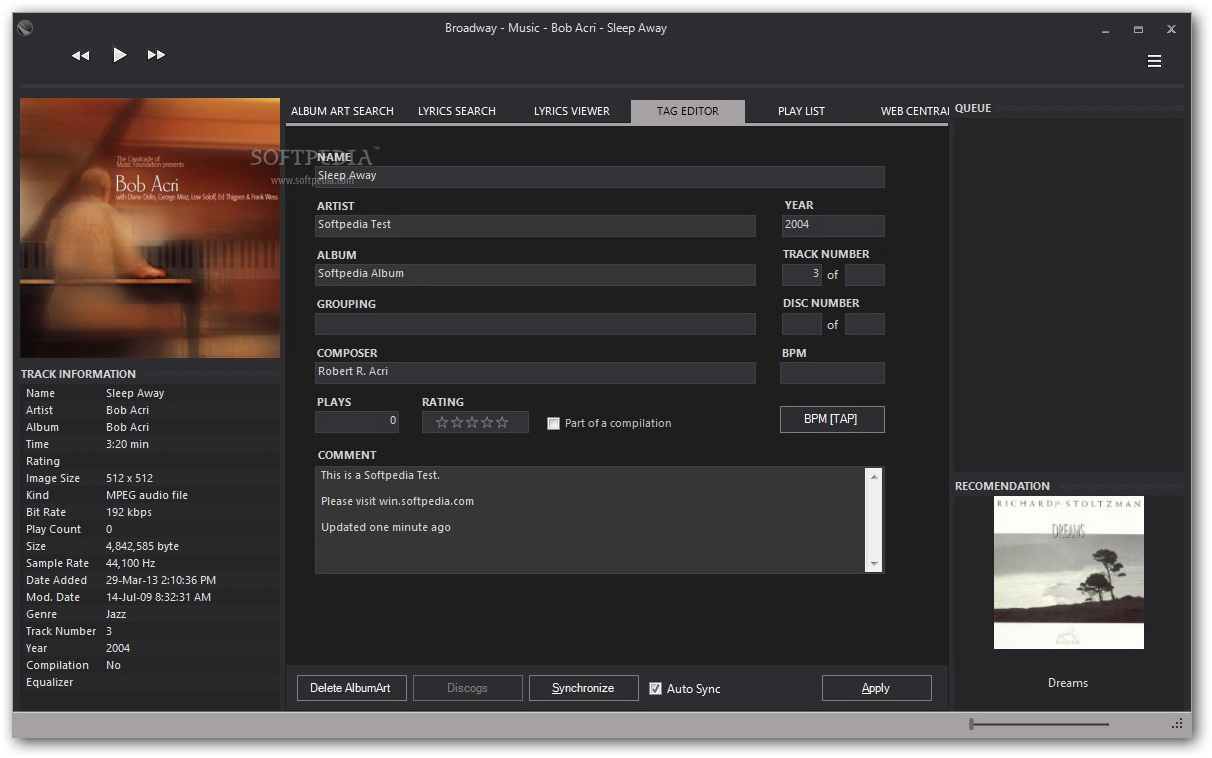Click the Play button
Image resolution: width=1212 pixels, height=758 pixels.
[x=119, y=55]
